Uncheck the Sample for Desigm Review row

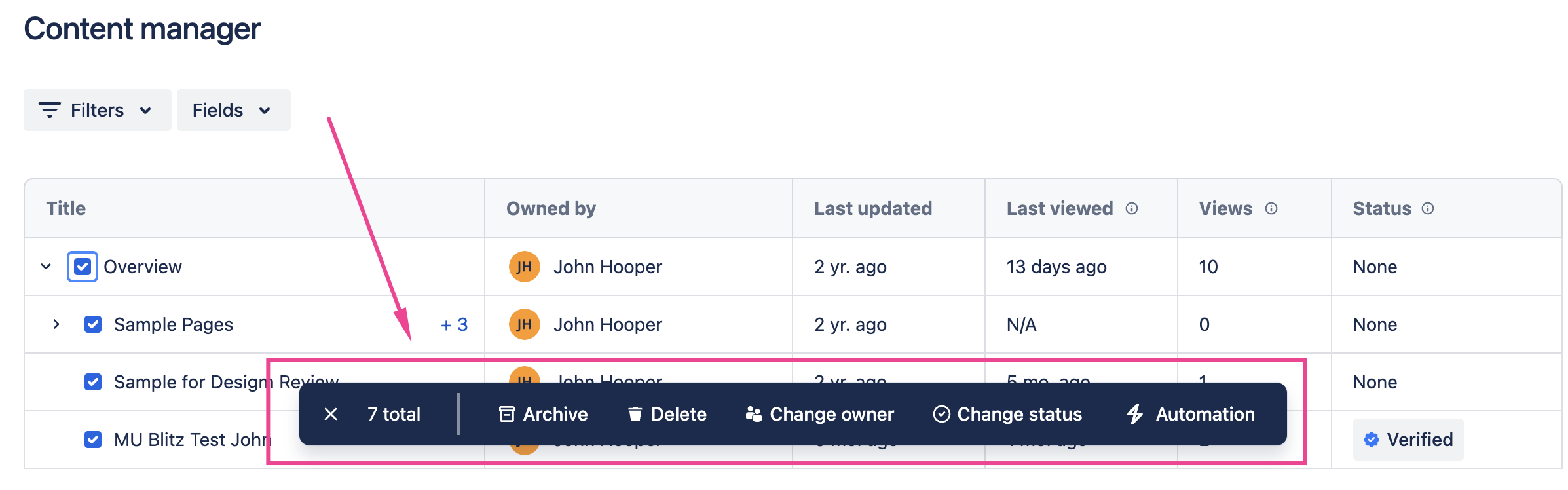click(94, 381)
